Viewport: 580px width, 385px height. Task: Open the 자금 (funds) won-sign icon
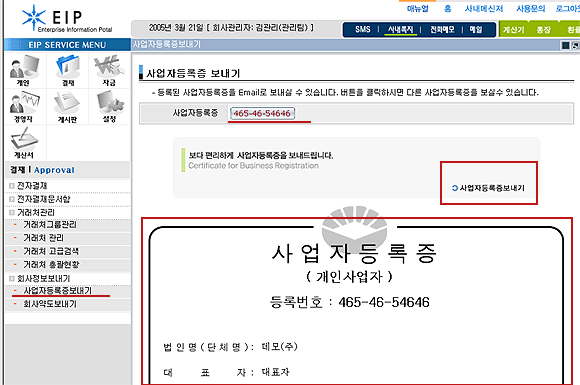pos(109,70)
